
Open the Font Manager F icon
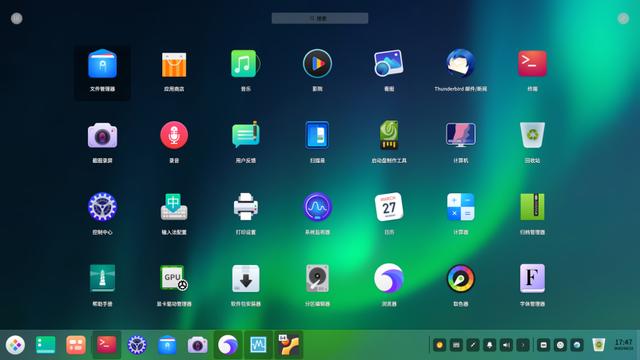click(x=532, y=278)
